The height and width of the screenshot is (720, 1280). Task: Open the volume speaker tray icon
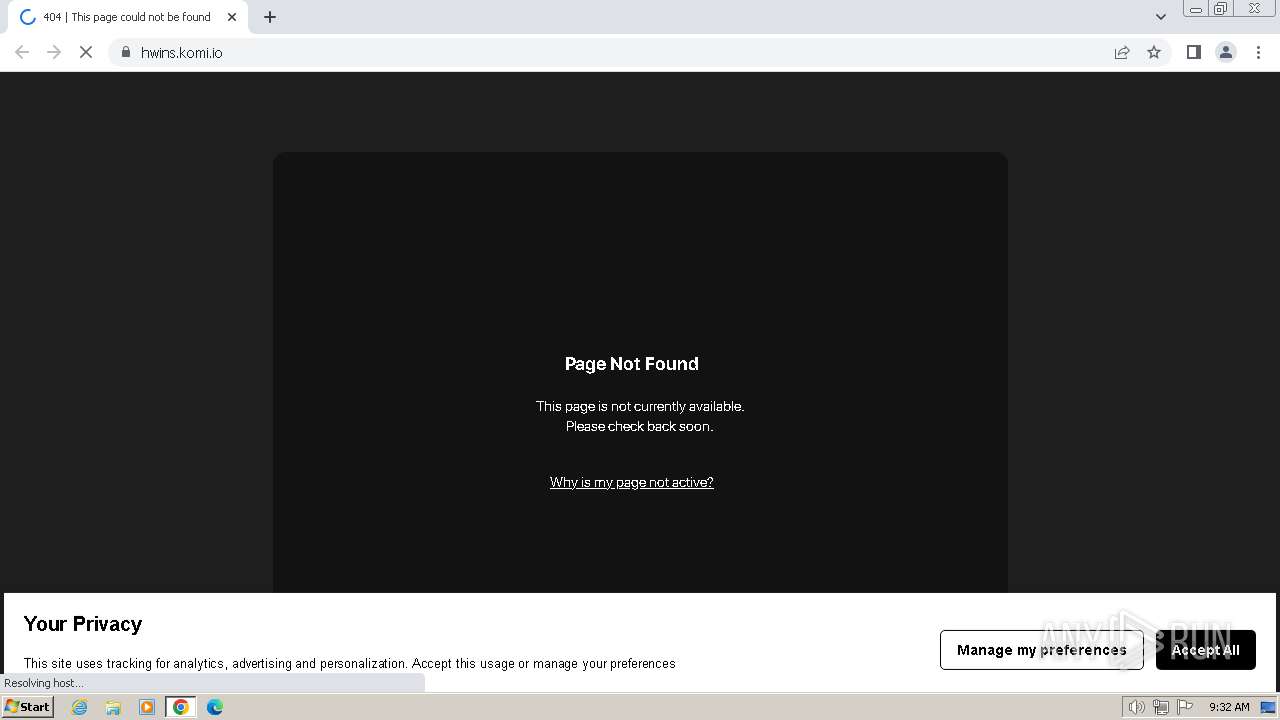pyautogui.click(x=1137, y=707)
